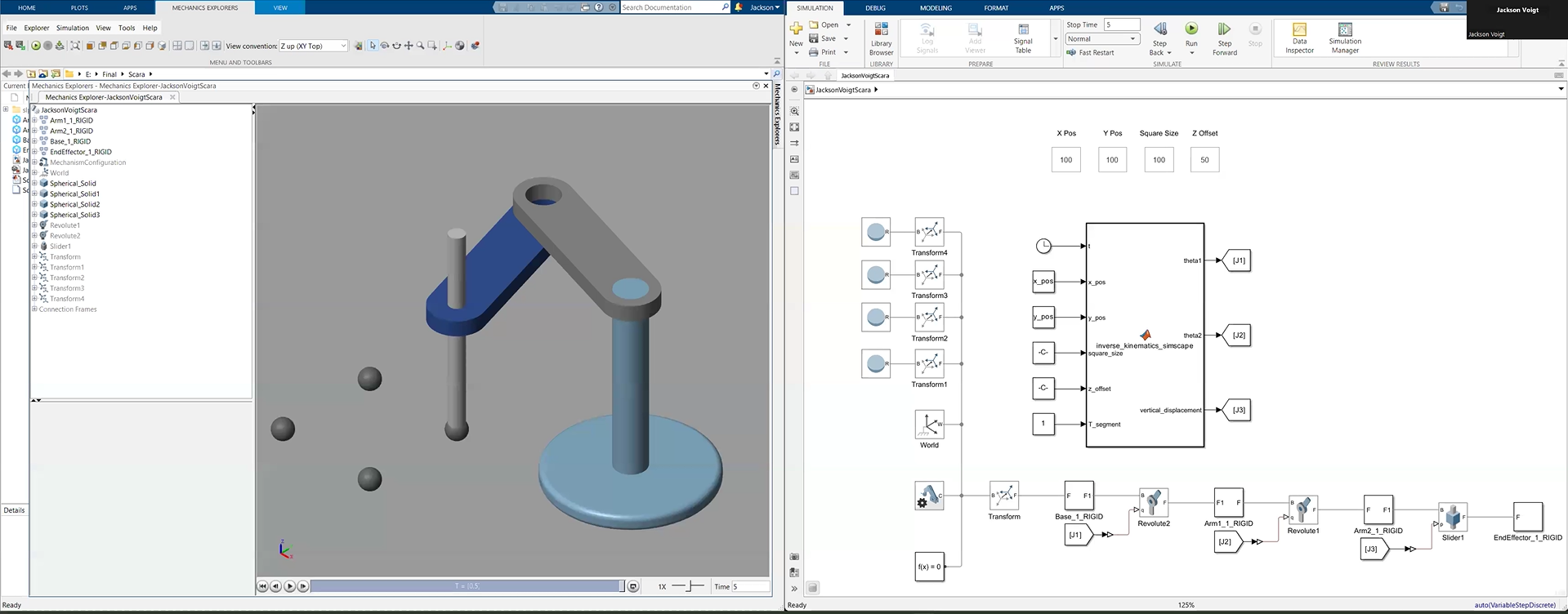The image size is (1568, 614).
Task: Open the Simulation menu in Mechanics Explorer
Action: [x=73, y=28]
